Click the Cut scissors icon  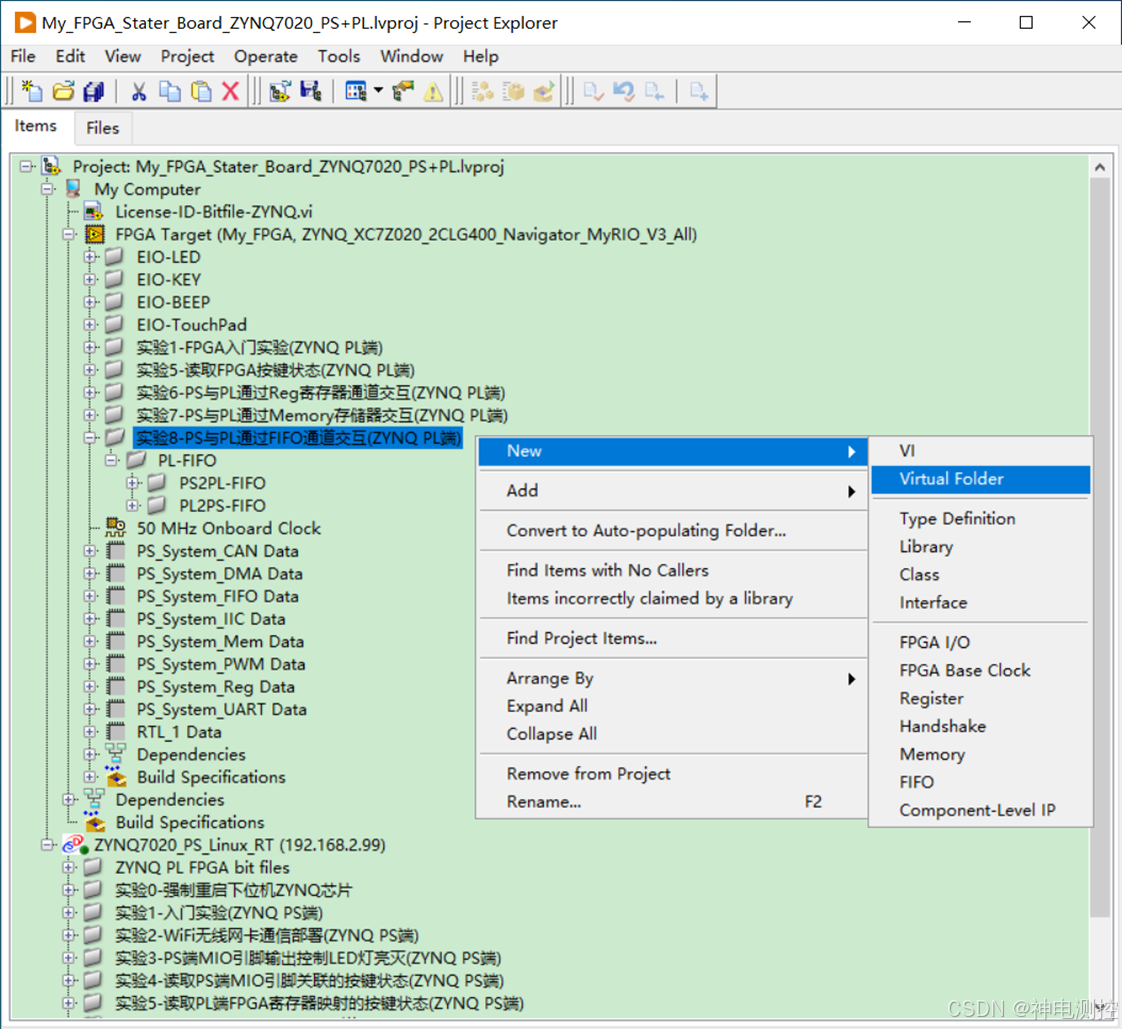[138, 91]
